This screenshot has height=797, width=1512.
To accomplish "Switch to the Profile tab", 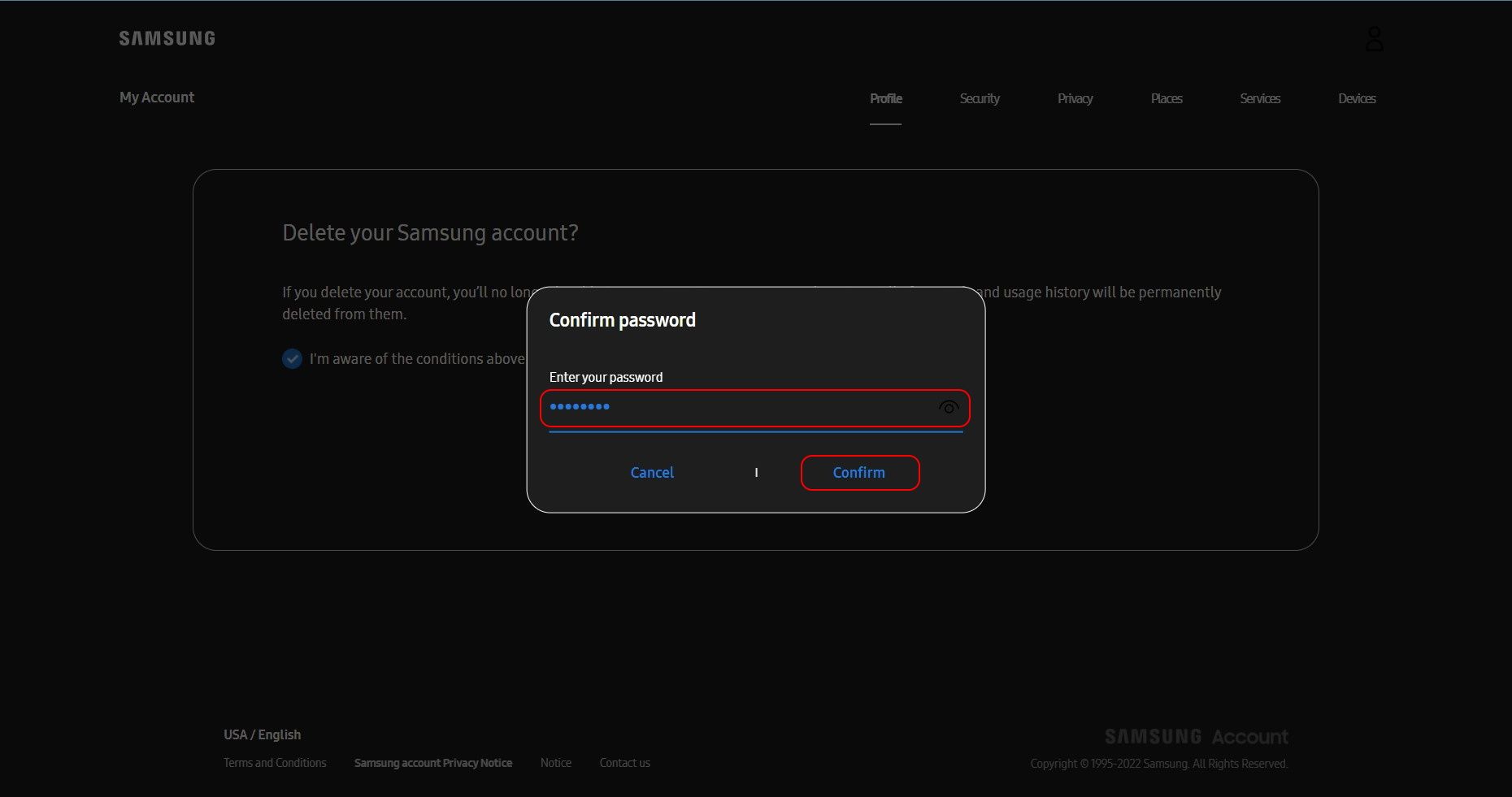I will coord(885,98).
